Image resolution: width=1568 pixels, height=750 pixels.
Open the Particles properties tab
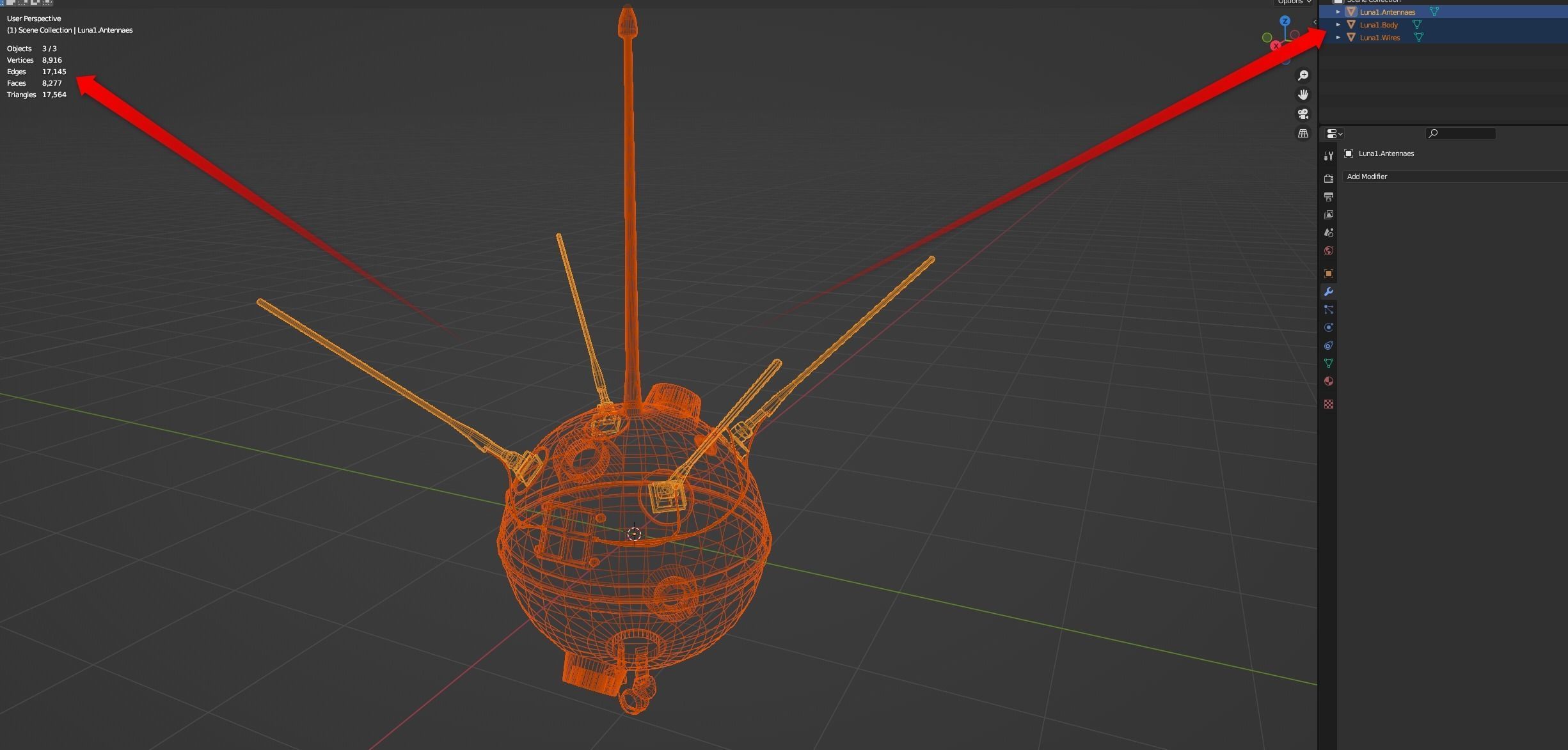coord(1329,309)
